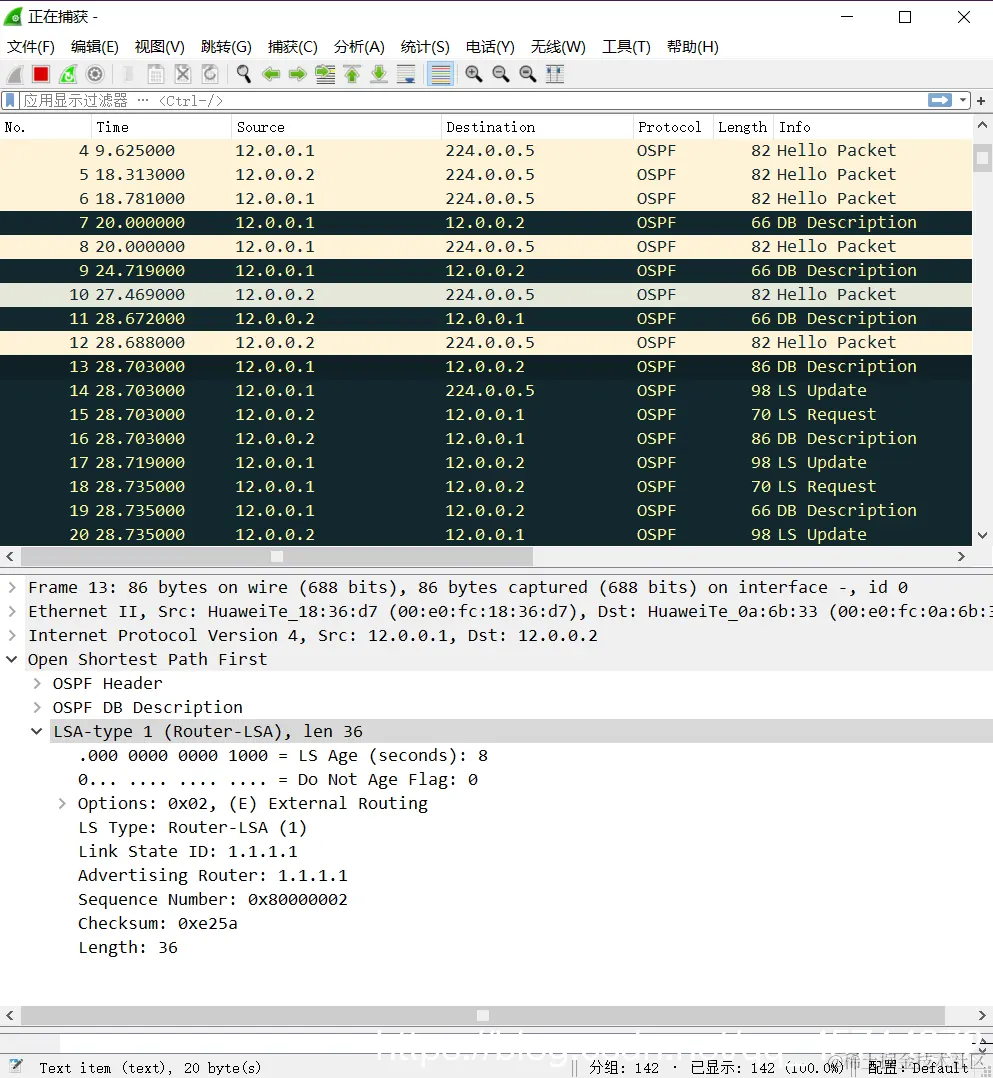Open the 无线(W) menu
Screen dimensions: 993x1078
coord(558,47)
